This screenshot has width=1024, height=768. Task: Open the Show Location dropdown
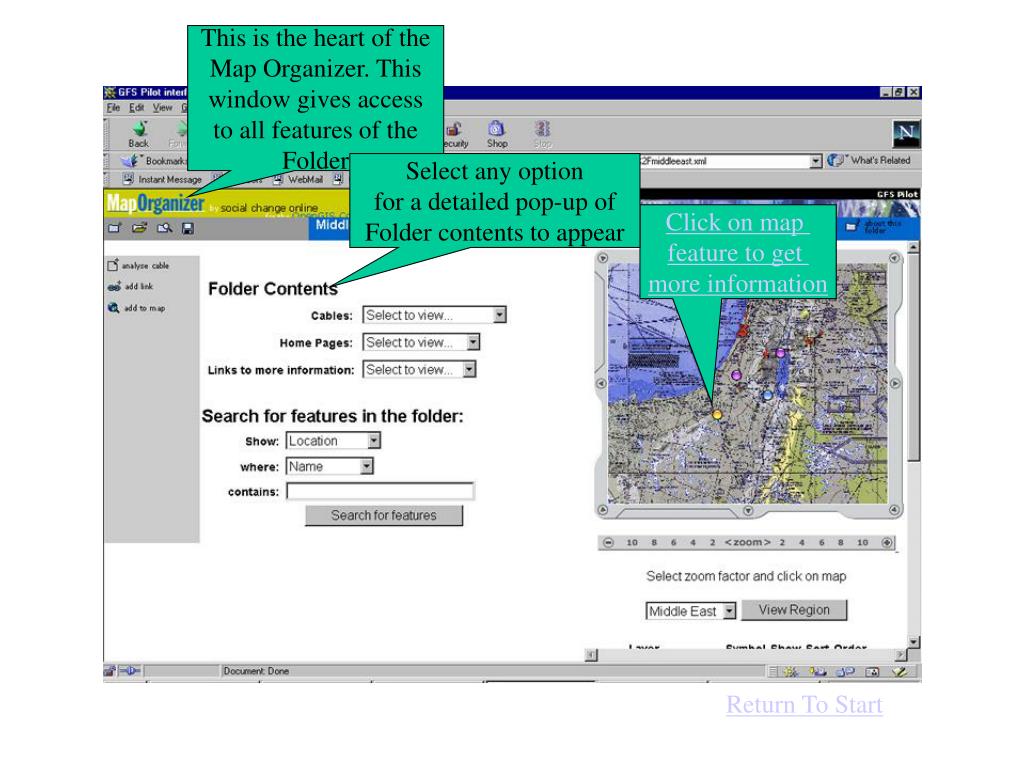pyautogui.click(x=333, y=441)
